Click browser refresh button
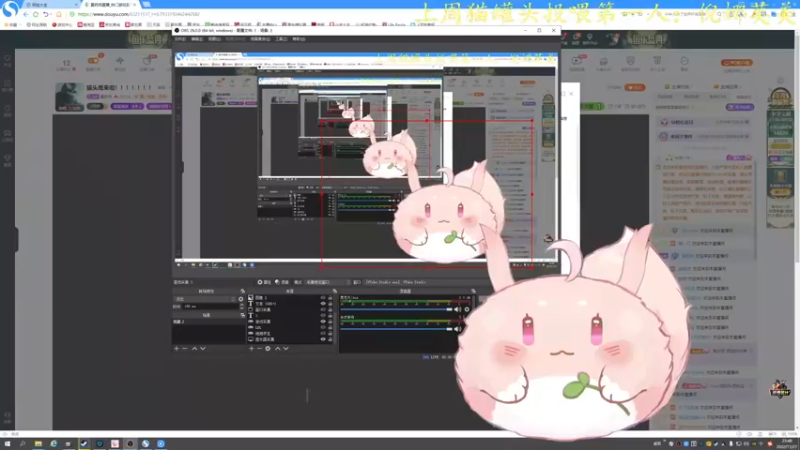Viewport: 800px width, 450px height. click(36, 14)
